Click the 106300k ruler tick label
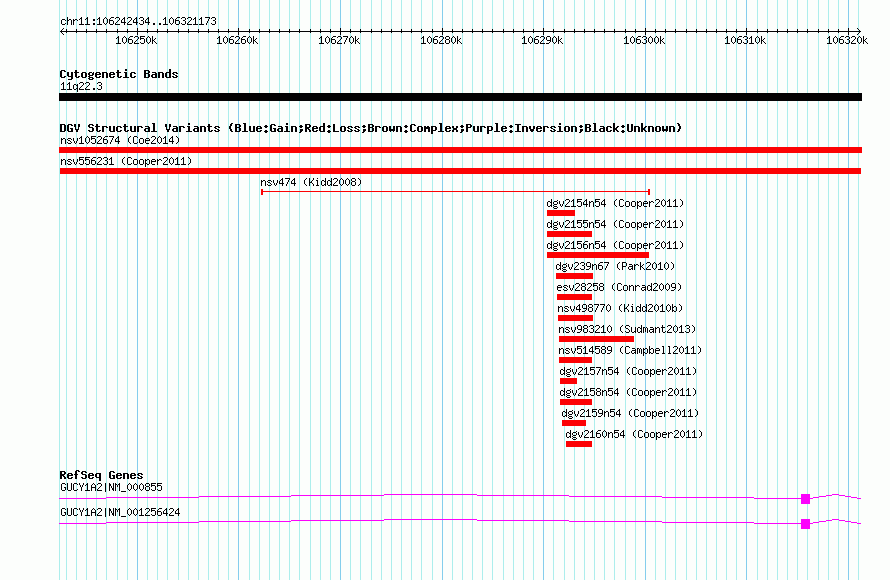 click(644, 40)
